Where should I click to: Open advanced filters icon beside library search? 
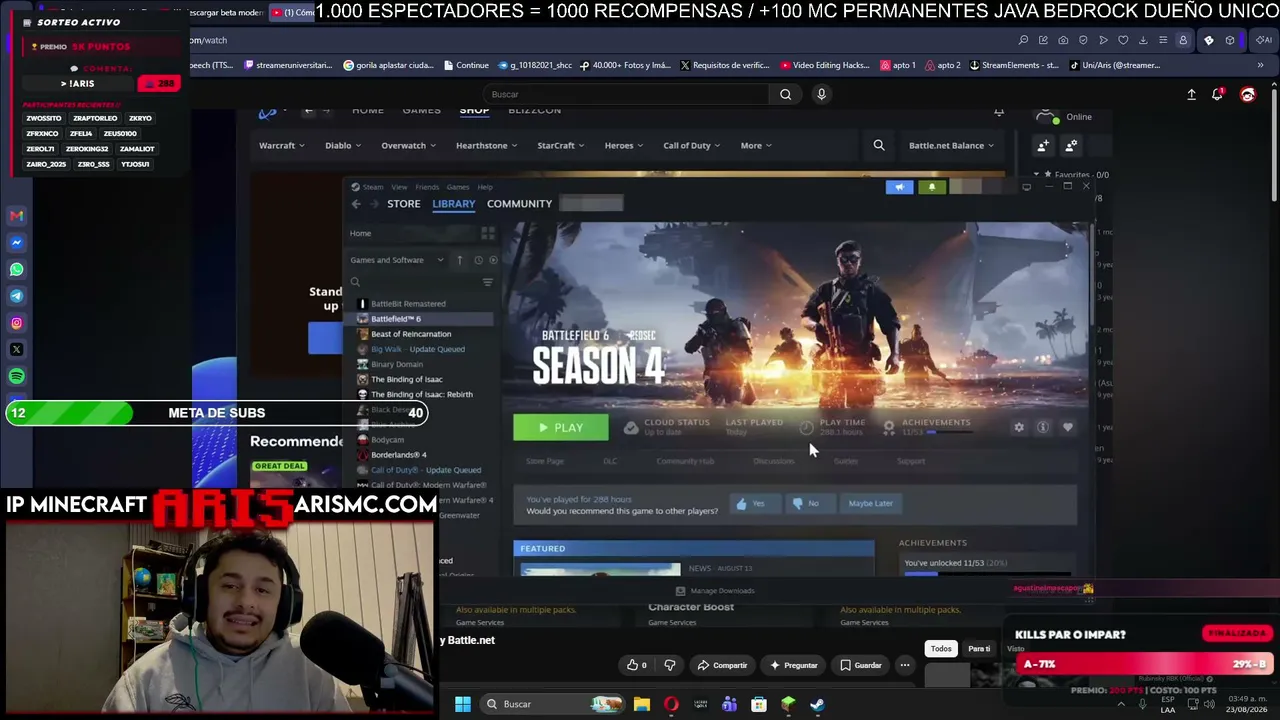coord(488,282)
